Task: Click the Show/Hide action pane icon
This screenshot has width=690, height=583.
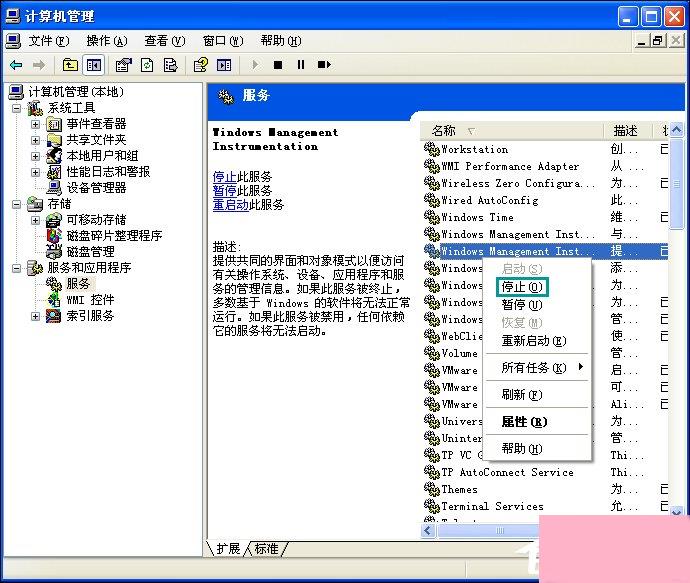Action: pyautogui.click(x=224, y=65)
